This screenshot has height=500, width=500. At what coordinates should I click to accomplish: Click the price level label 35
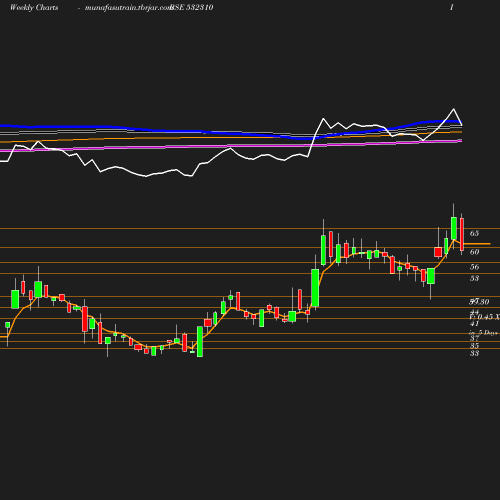474,346
